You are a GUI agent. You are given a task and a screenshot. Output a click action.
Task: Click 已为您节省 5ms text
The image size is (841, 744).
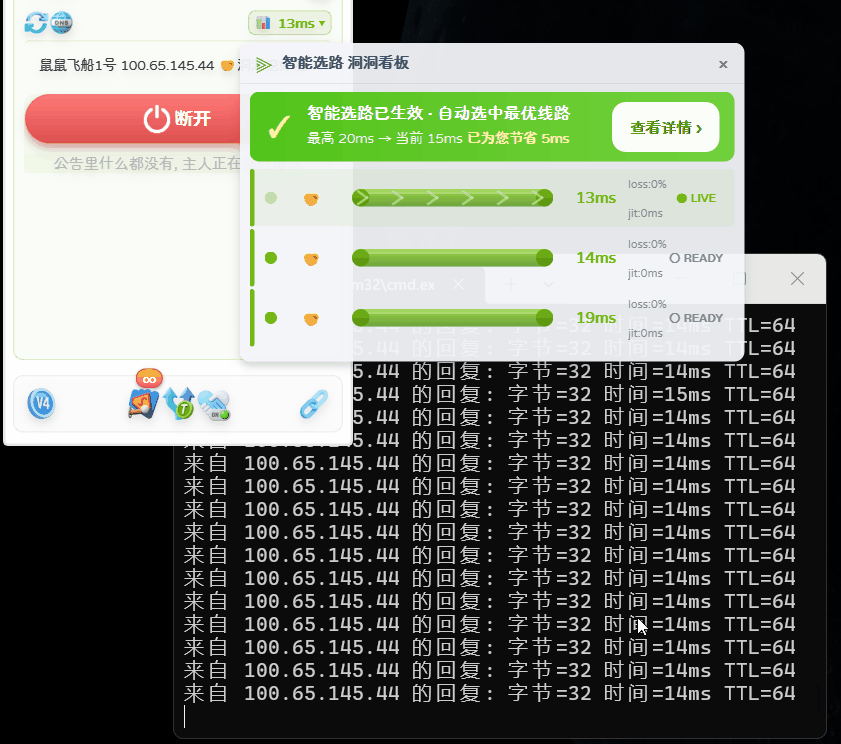point(518,138)
